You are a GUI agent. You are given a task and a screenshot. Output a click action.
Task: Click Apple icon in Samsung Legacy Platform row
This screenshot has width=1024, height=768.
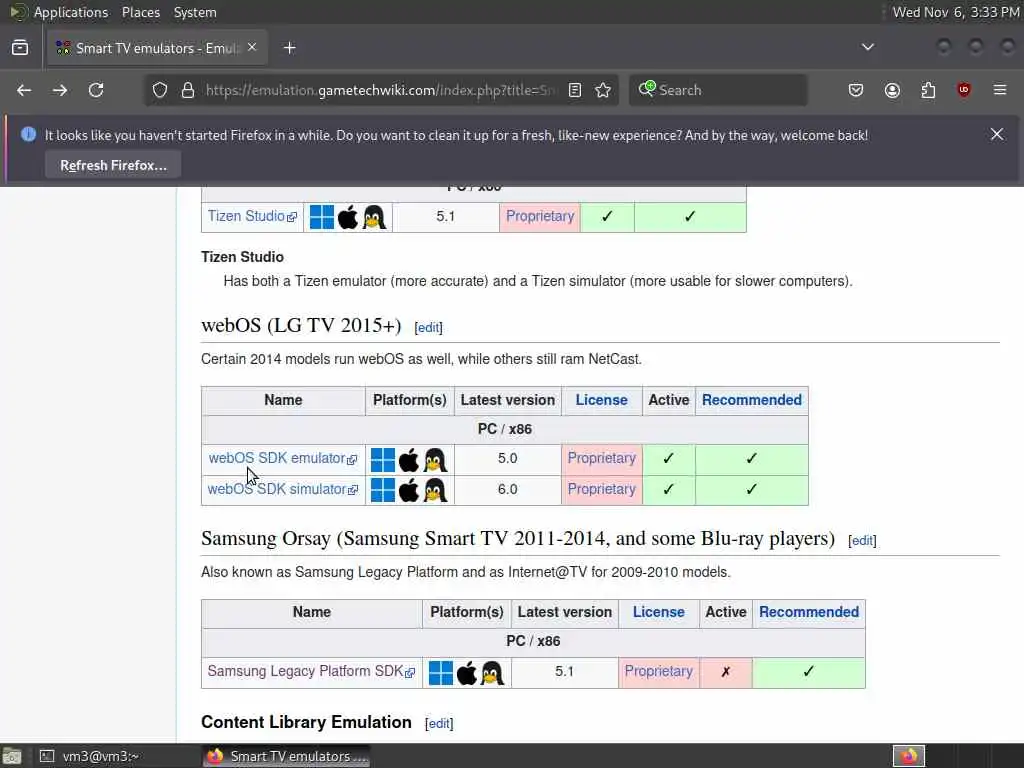(467, 673)
